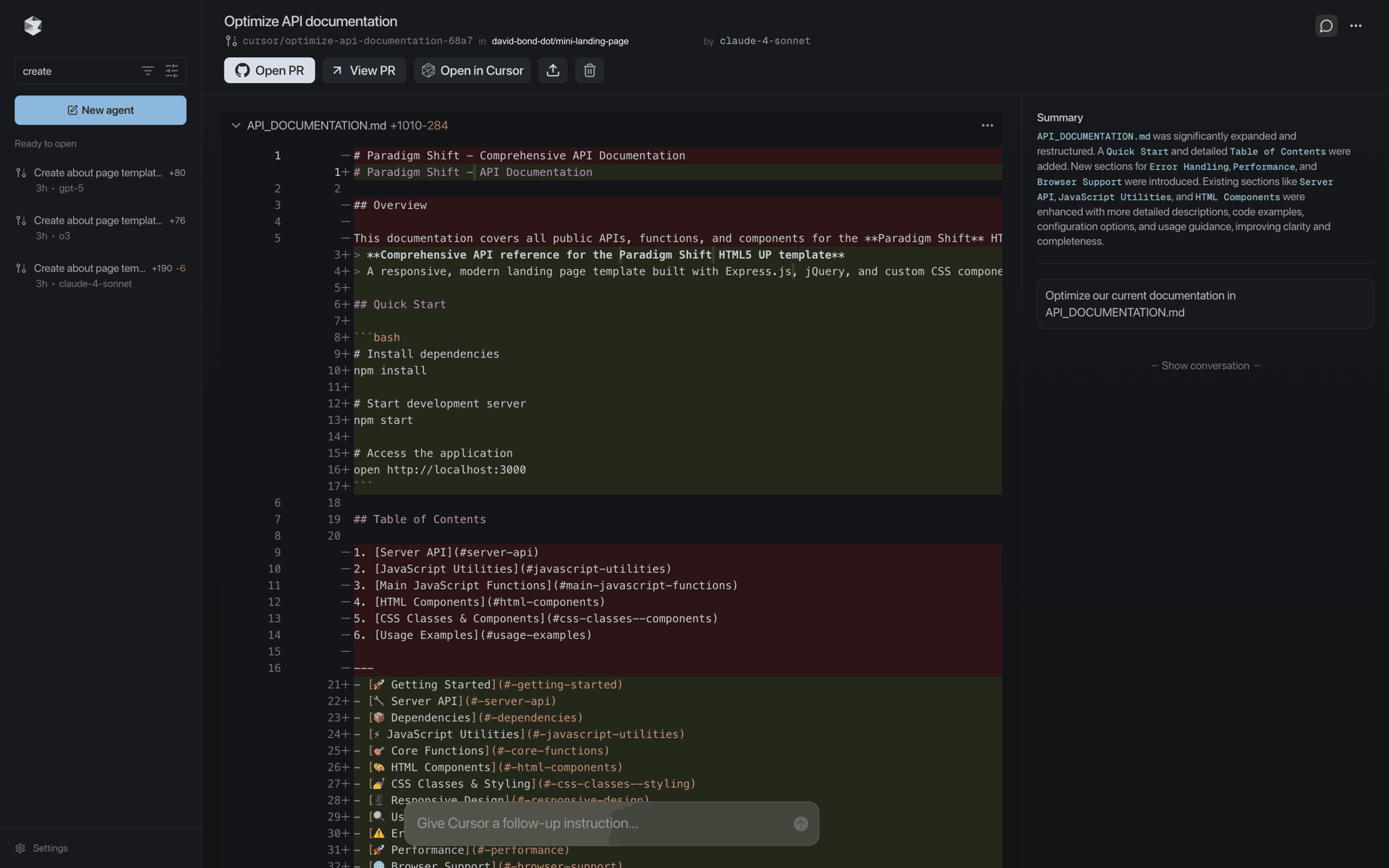Image resolution: width=1389 pixels, height=868 pixels.
Task: Click the pencil icon on New agent button
Action: [x=72, y=110]
